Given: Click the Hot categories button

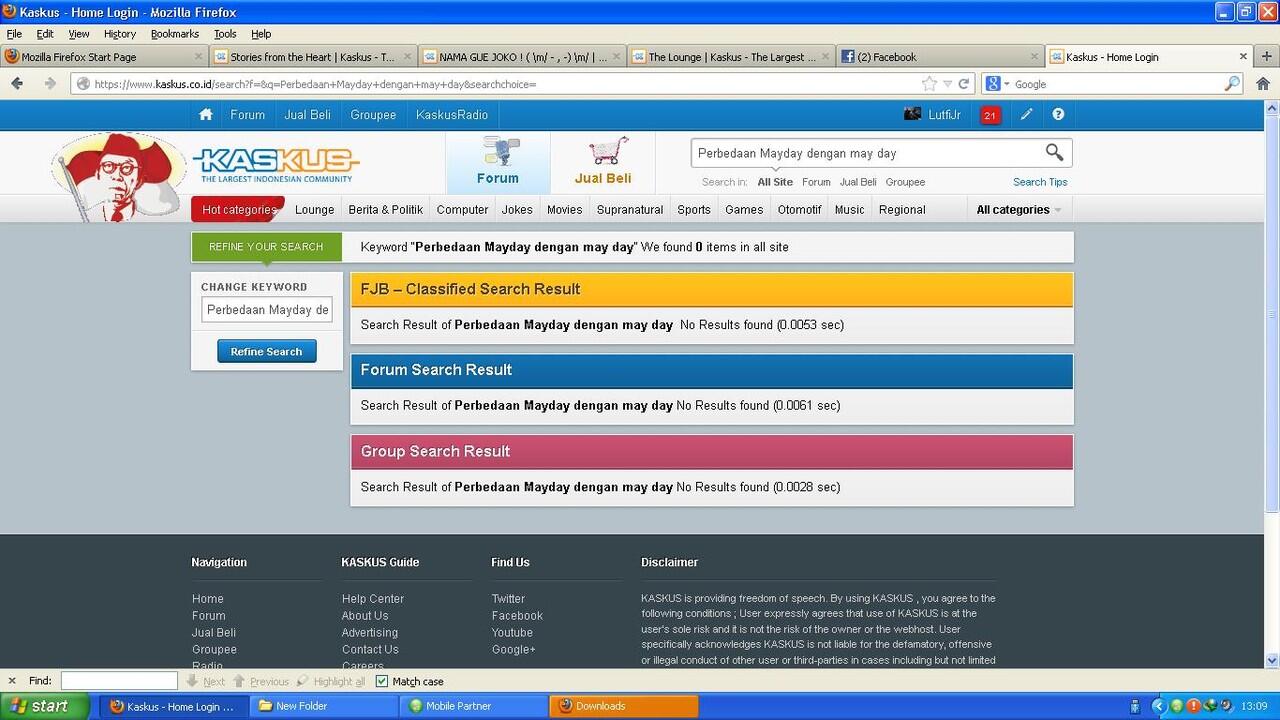Looking at the screenshot, I should (x=238, y=210).
